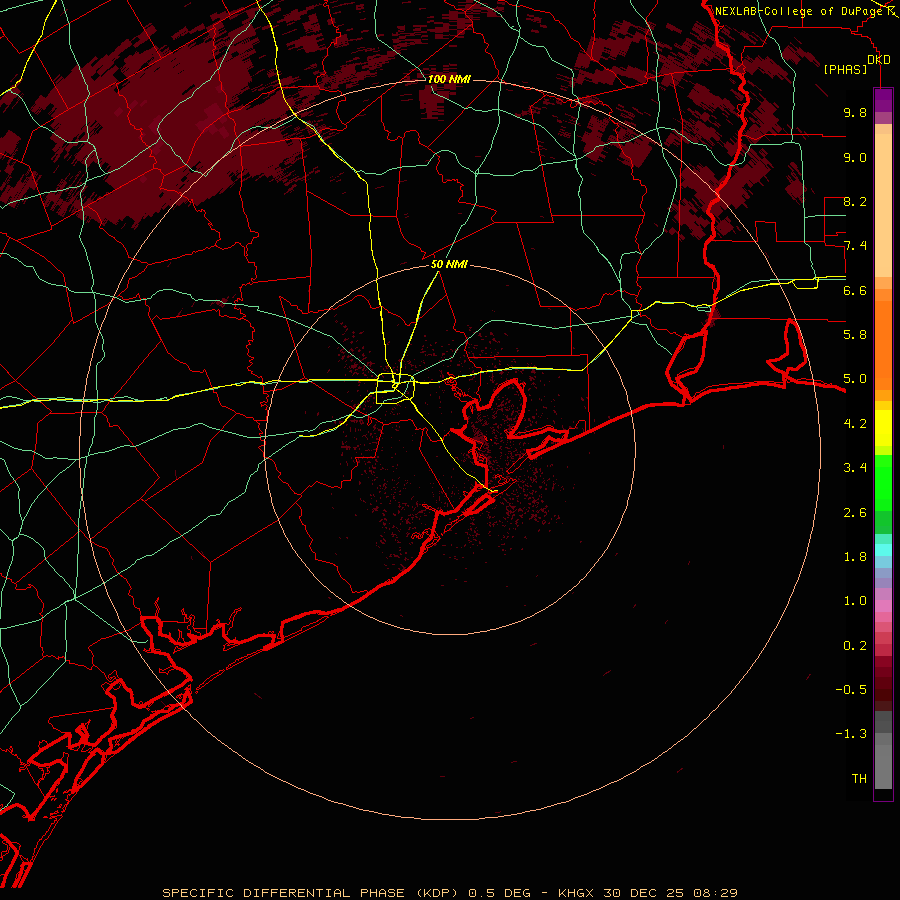Click the 5.0 value on the color scale
The image size is (900, 900).
click(x=855, y=379)
